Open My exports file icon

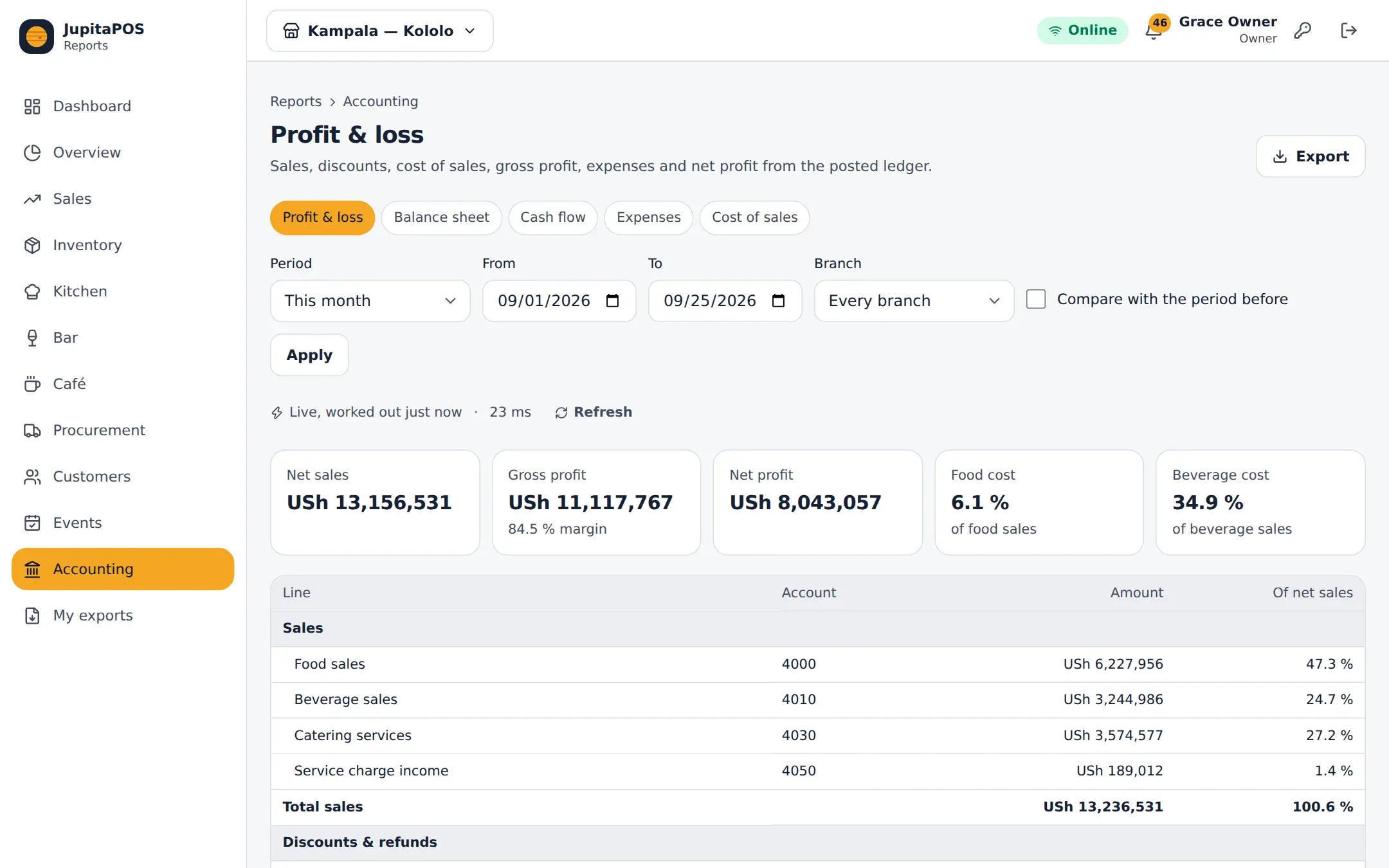(32, 615)
